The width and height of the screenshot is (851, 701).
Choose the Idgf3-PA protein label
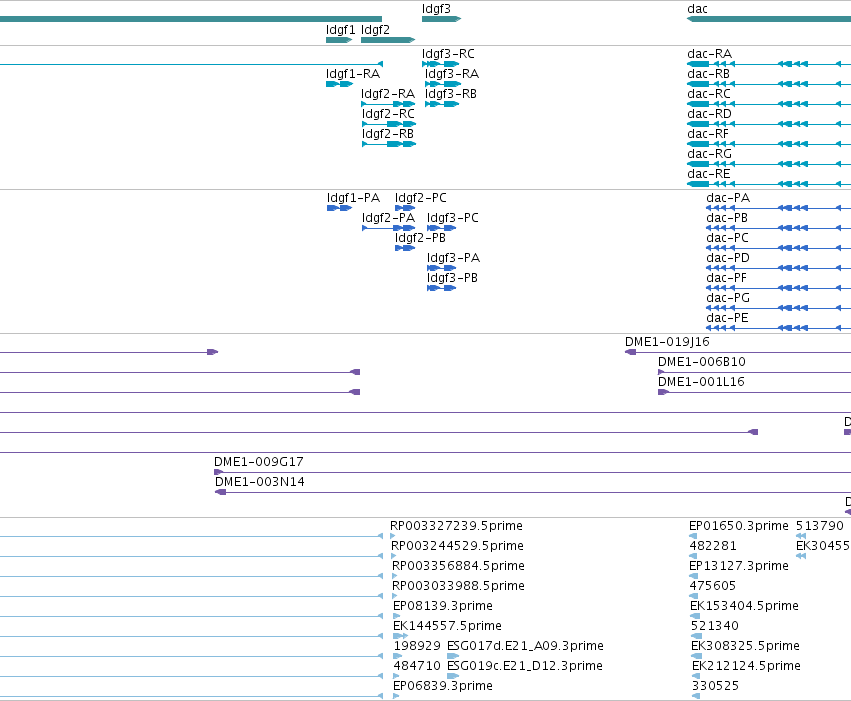(x=453, y=258)
